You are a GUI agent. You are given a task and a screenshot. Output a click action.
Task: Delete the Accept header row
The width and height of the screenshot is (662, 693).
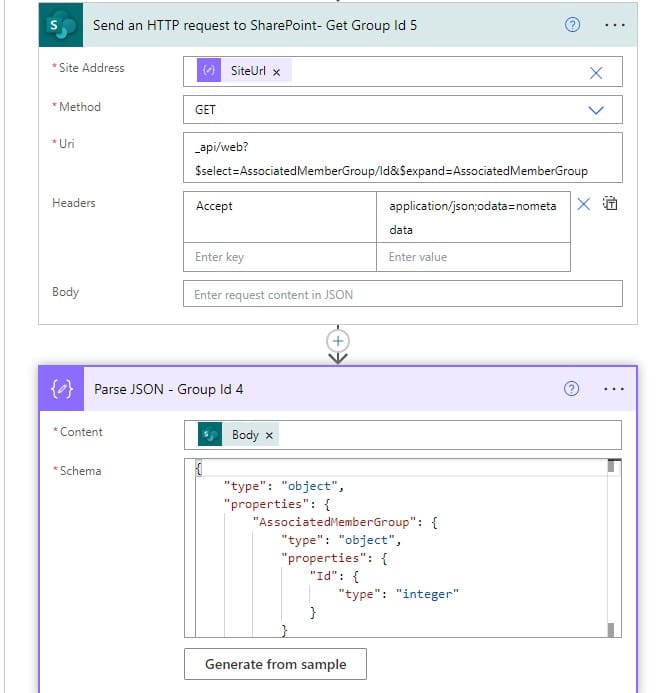click(583, 204)
